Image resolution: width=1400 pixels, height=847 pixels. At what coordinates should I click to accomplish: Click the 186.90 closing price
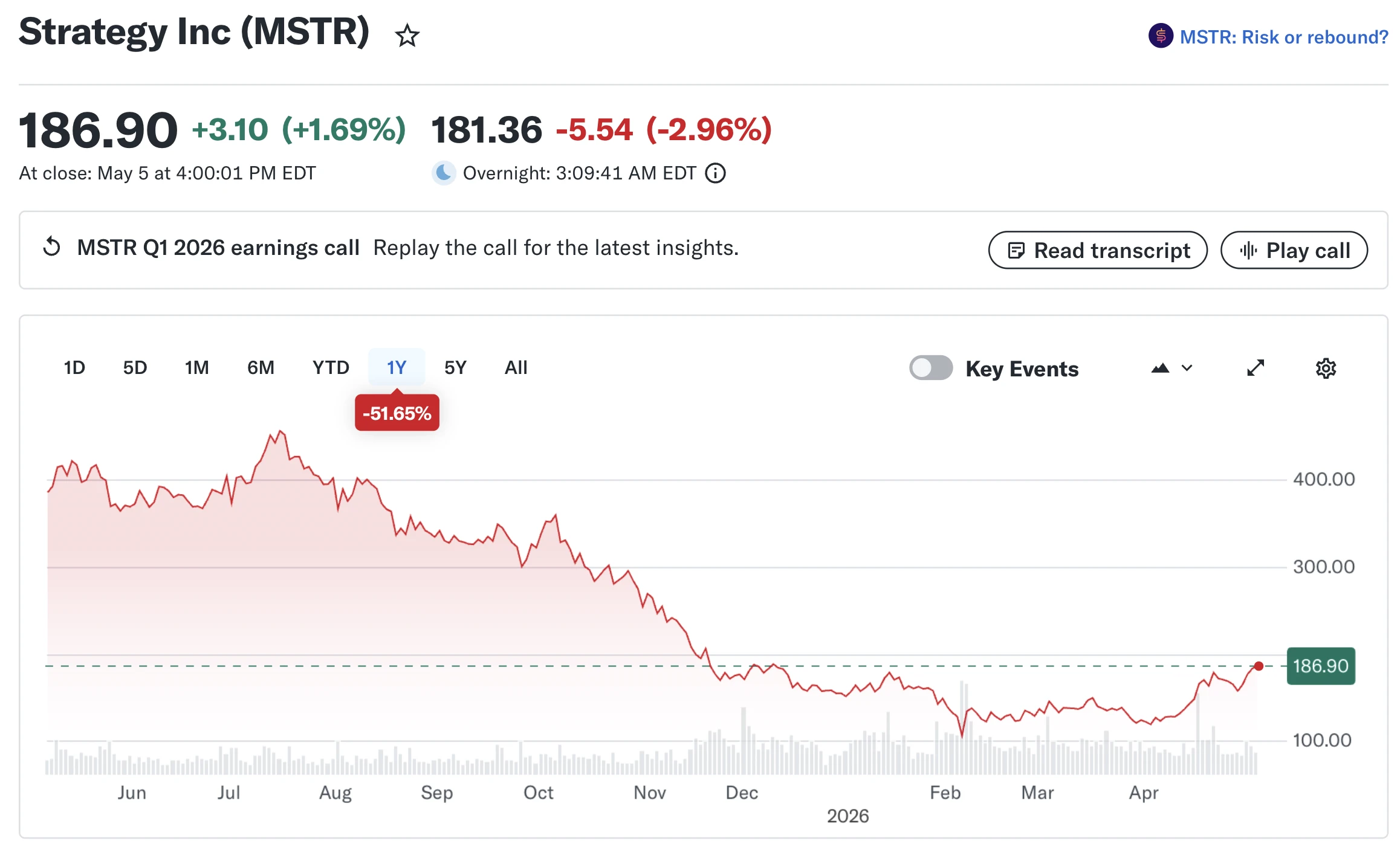98,130
